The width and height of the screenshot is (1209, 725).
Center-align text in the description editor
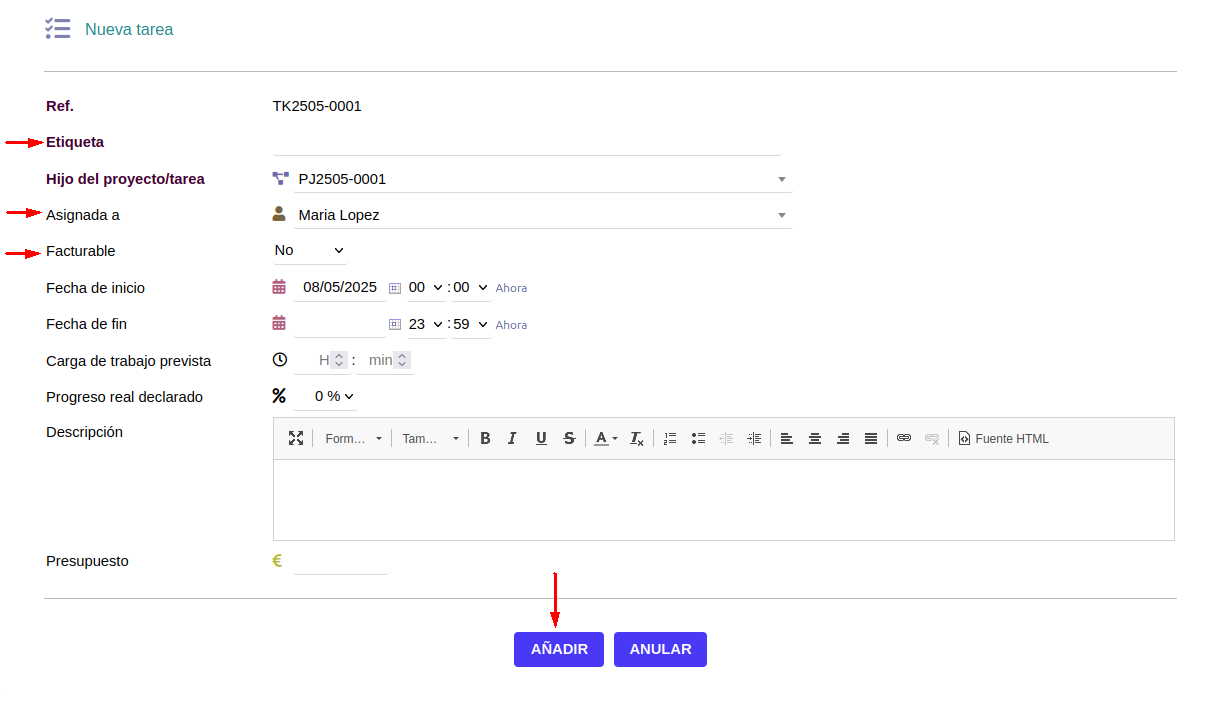(814, 438)
